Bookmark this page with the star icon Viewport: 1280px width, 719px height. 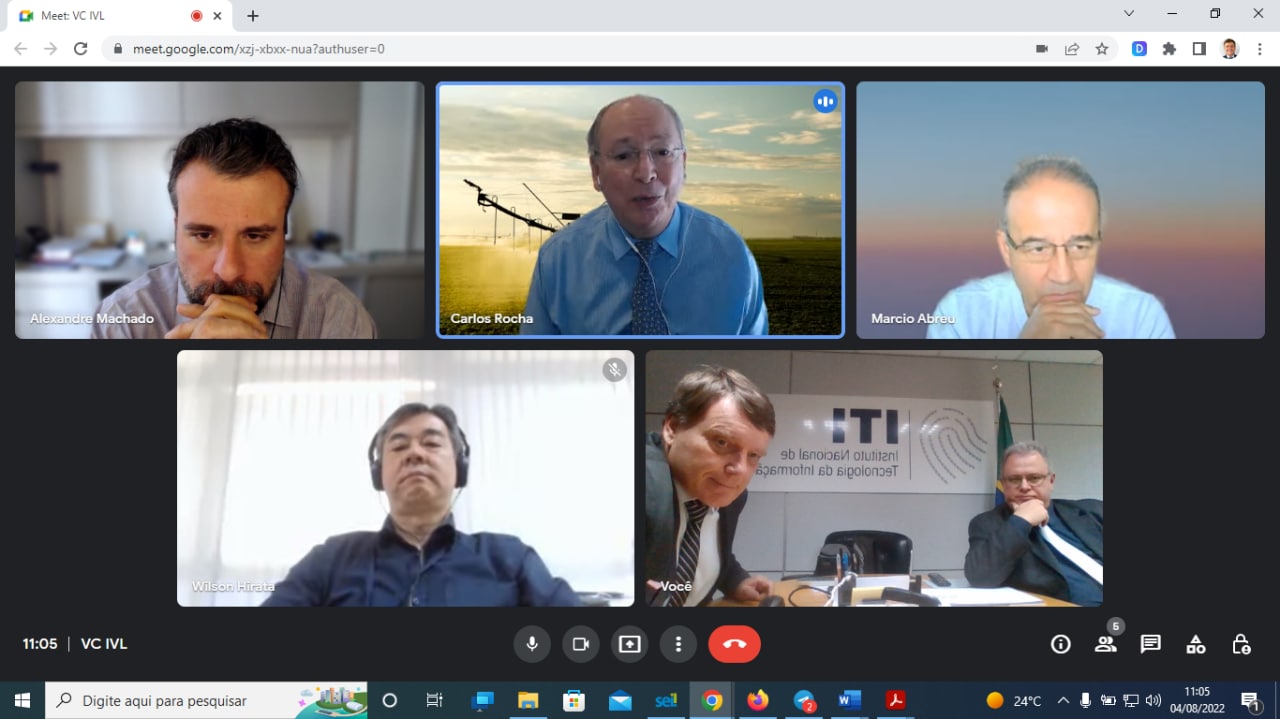point(1101,49)
